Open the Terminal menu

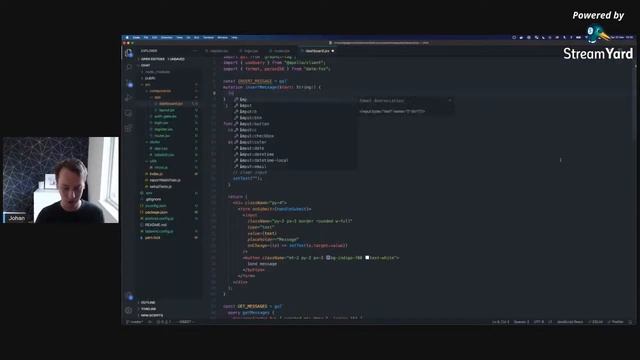[208, 38]
